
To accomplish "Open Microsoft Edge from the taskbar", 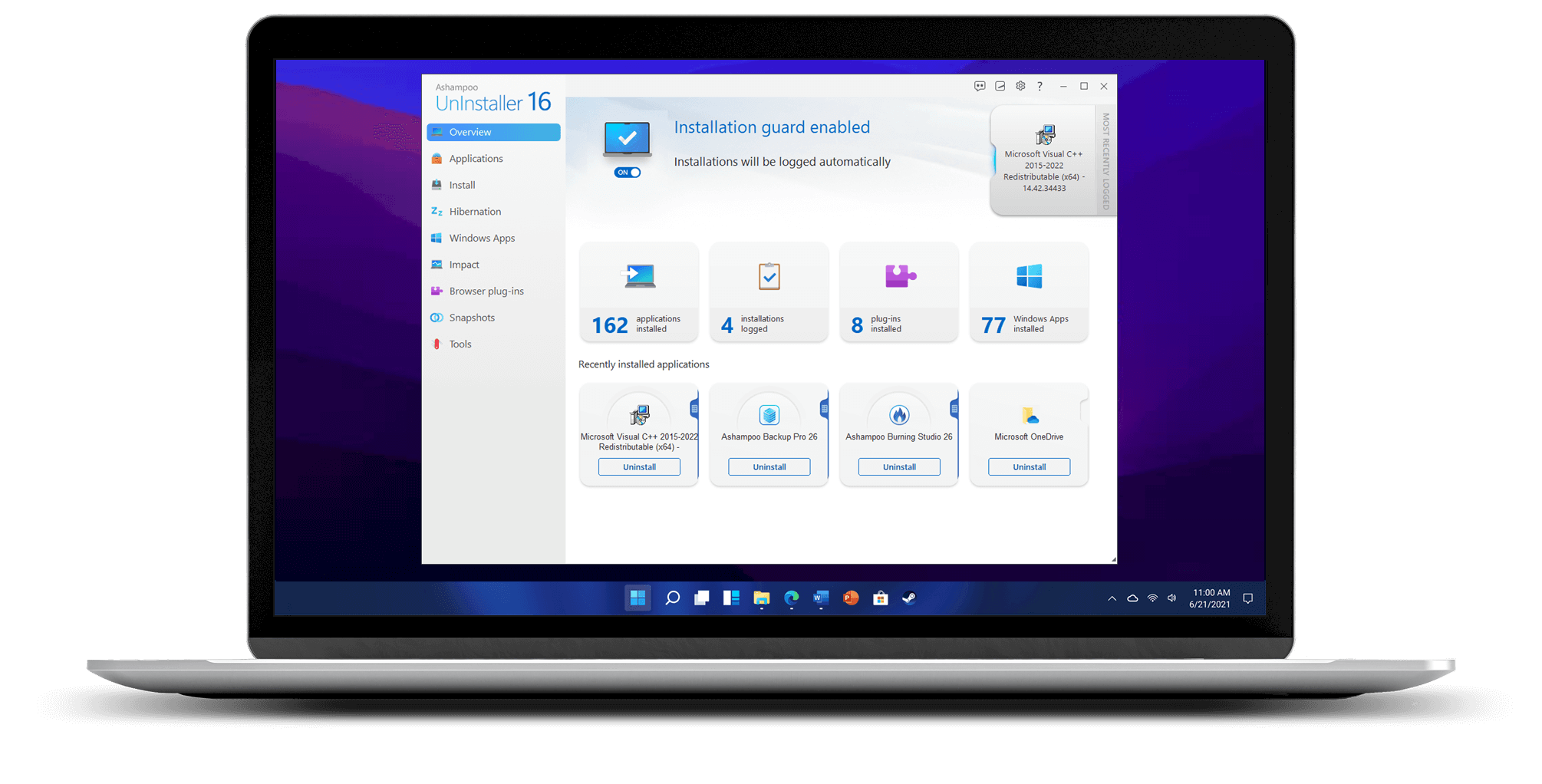I will pos(791,598).
